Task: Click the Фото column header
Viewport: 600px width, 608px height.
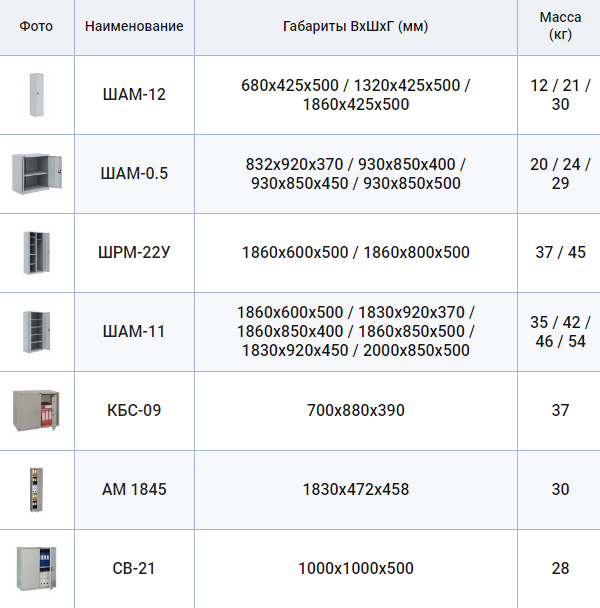Action: pyautogui.click(x=36, y=26)
